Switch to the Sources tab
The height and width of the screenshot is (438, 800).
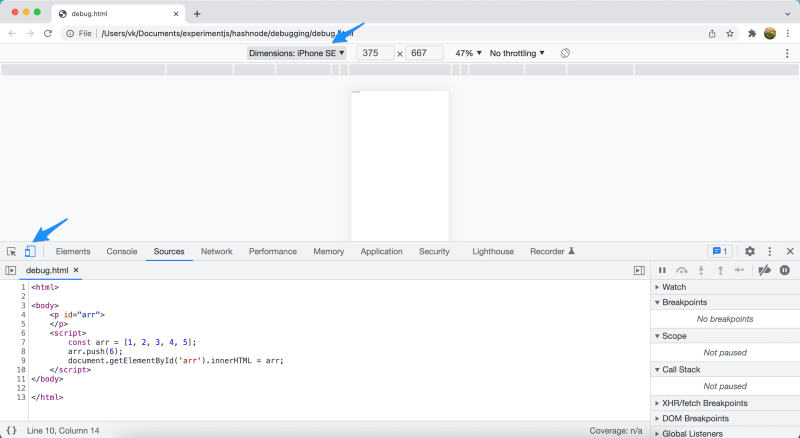[x=169, y=251]
